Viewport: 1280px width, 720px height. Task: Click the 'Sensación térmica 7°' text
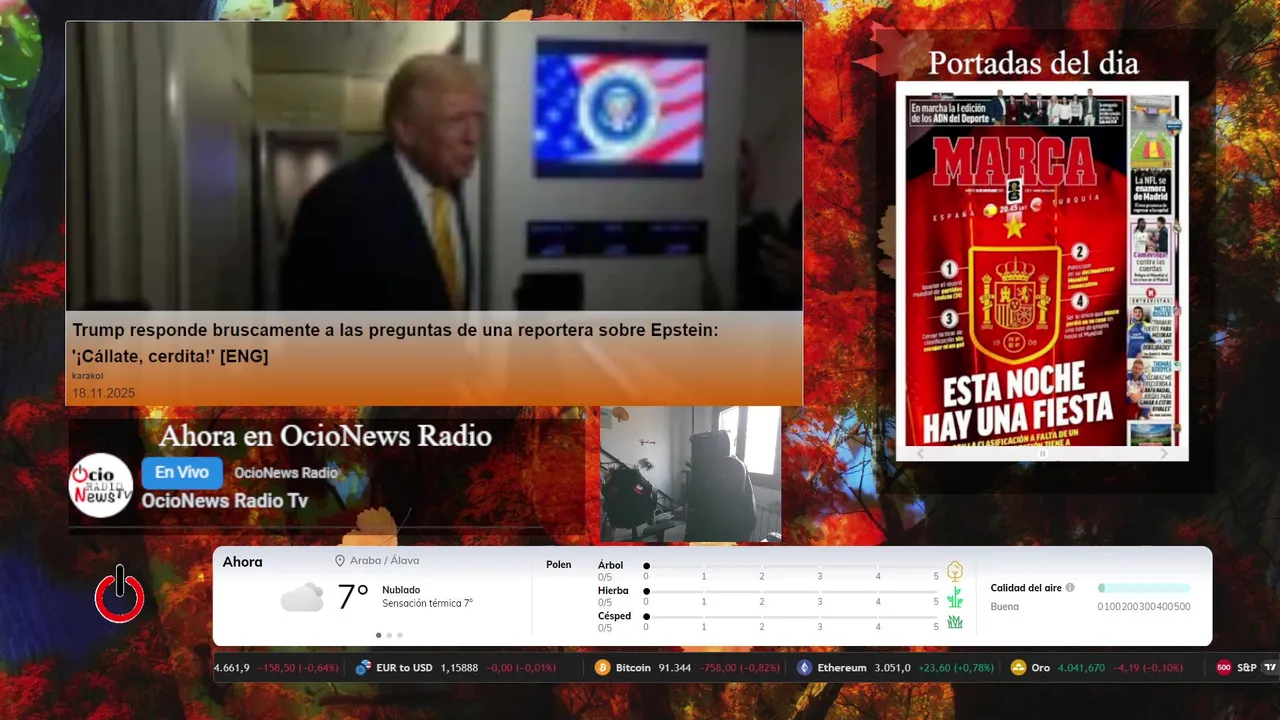point(427,603)
